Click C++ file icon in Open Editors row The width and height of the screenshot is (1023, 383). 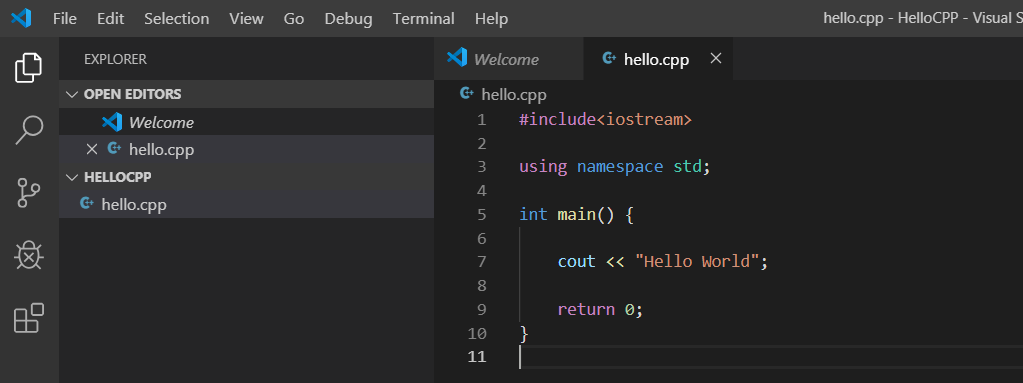114,149
